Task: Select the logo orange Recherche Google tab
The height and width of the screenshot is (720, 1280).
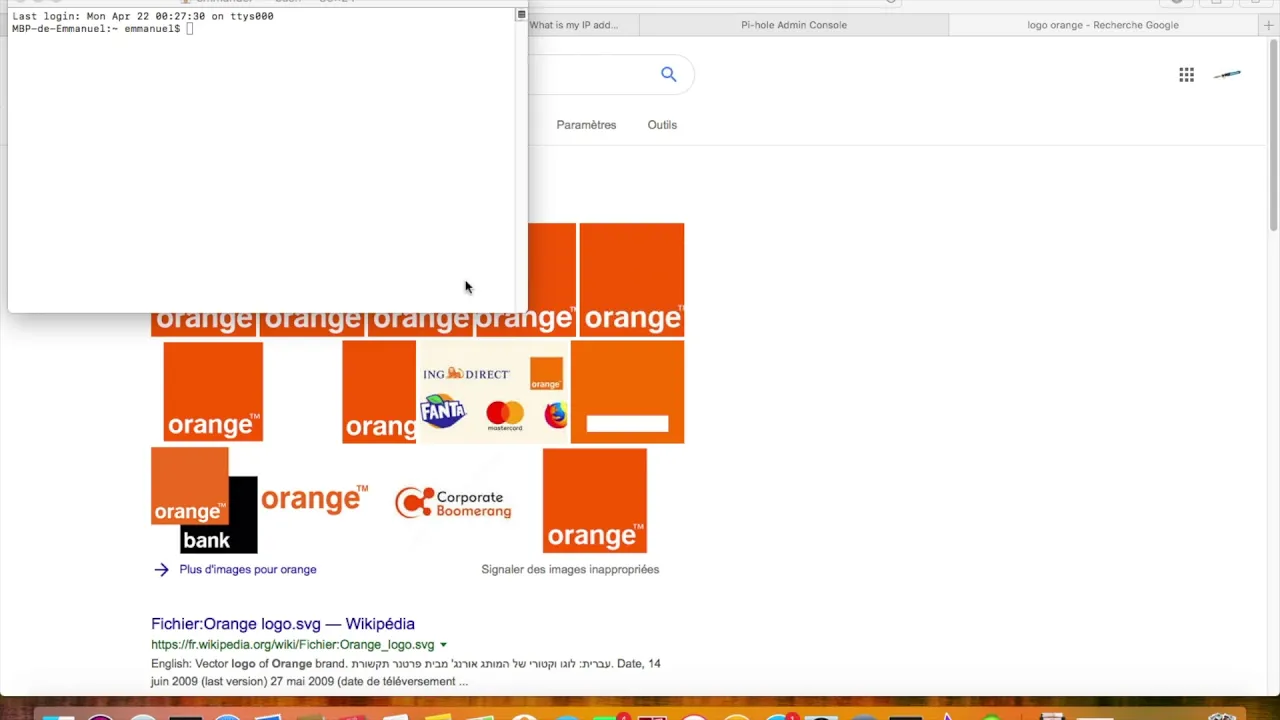Action: 1103,25
